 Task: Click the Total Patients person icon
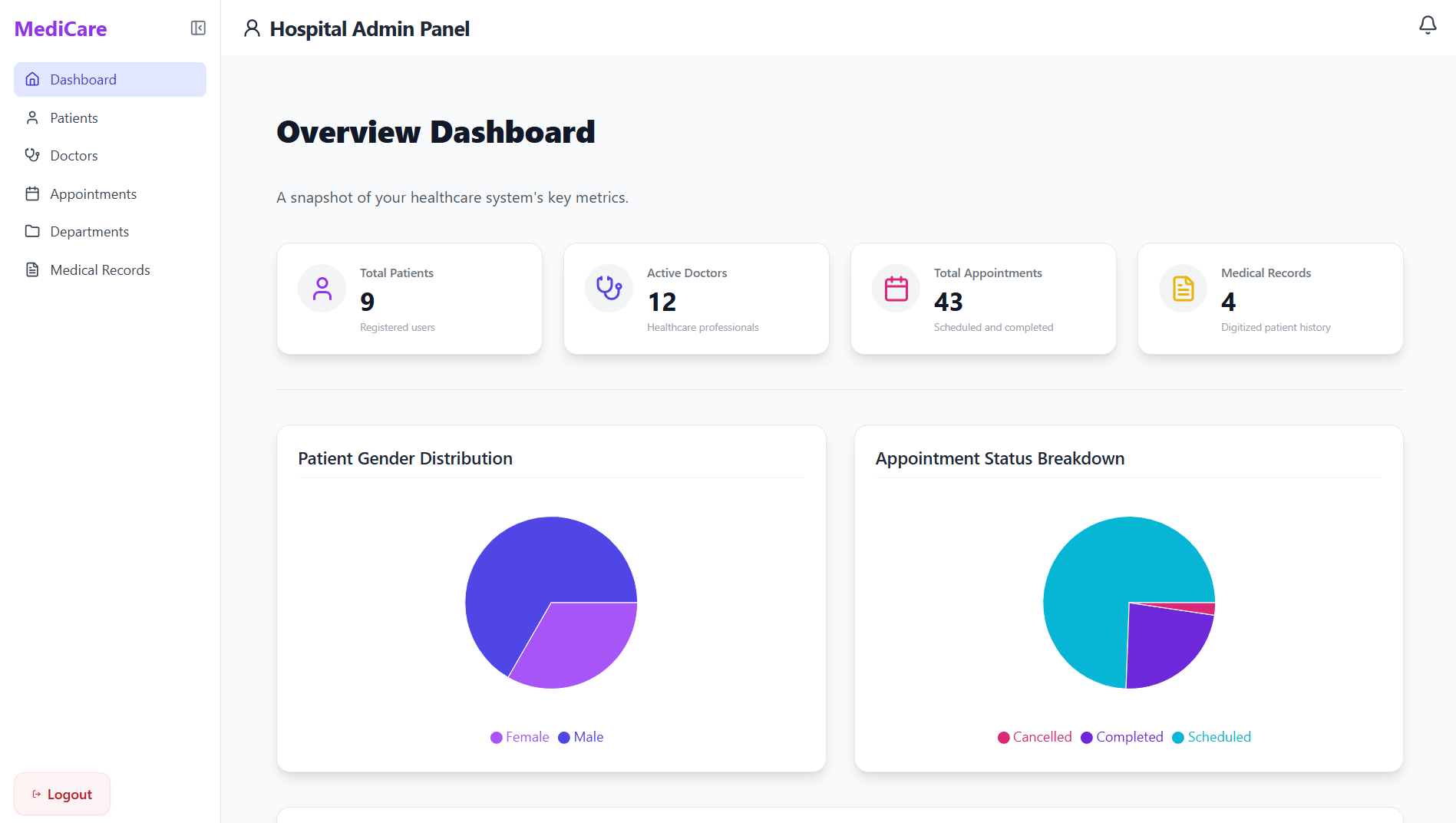(322, 289)
